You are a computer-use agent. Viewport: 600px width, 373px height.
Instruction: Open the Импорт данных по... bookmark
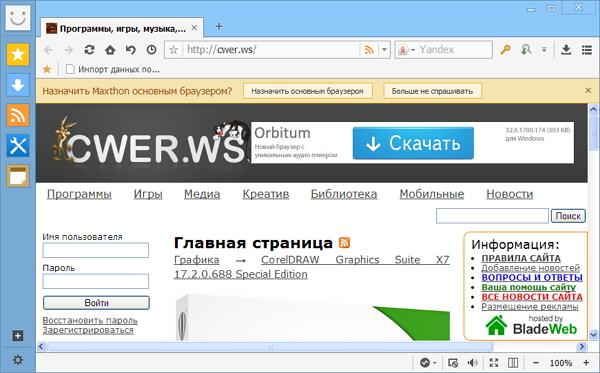(x=113, y=69)
